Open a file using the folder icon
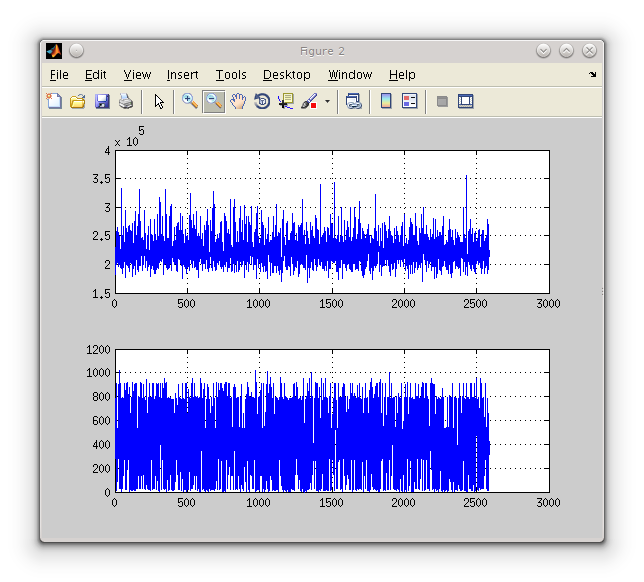 (x=77, y=101)
